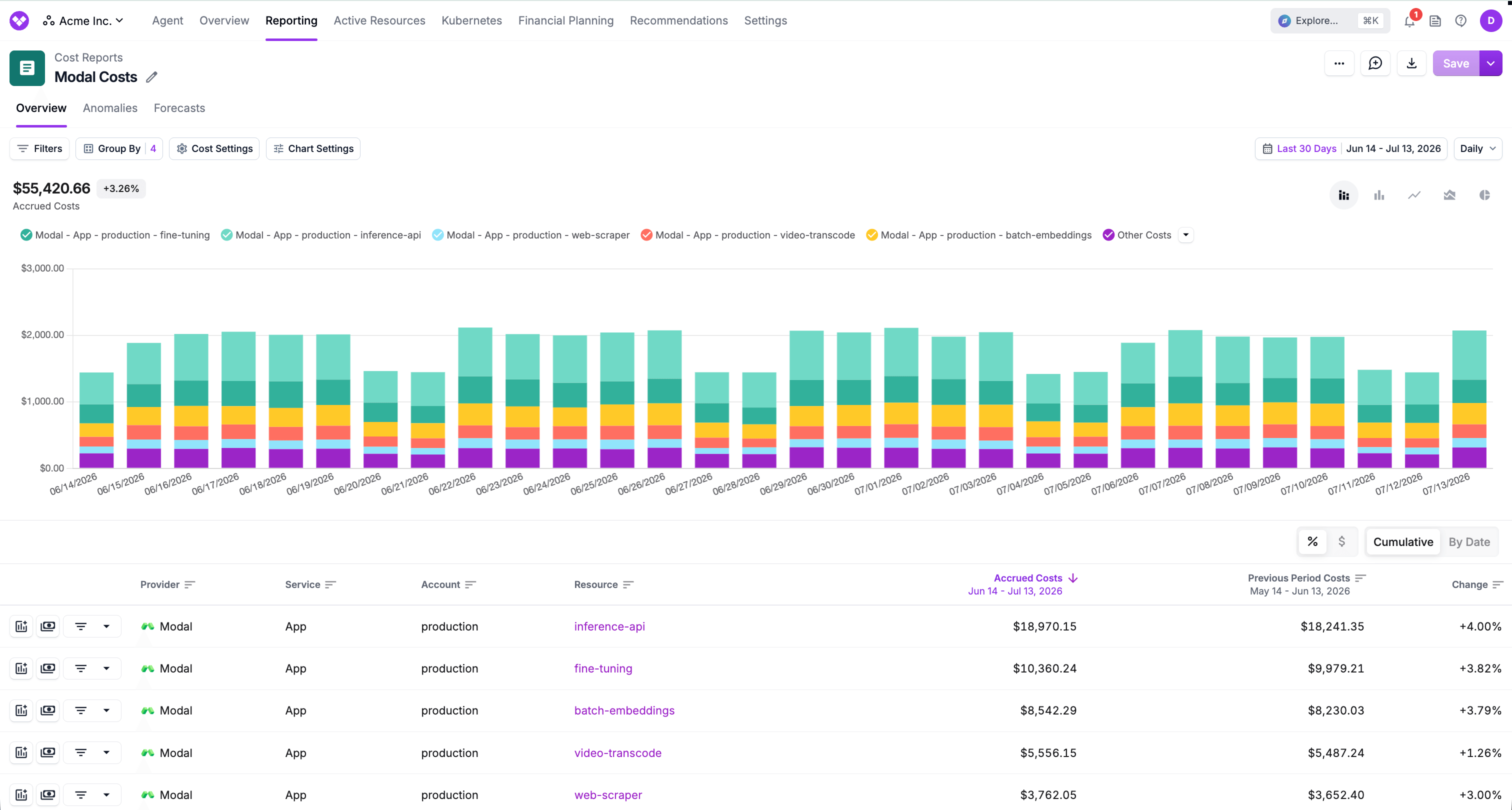
Task: Open Explore search field
Action: pos(1330,20)
